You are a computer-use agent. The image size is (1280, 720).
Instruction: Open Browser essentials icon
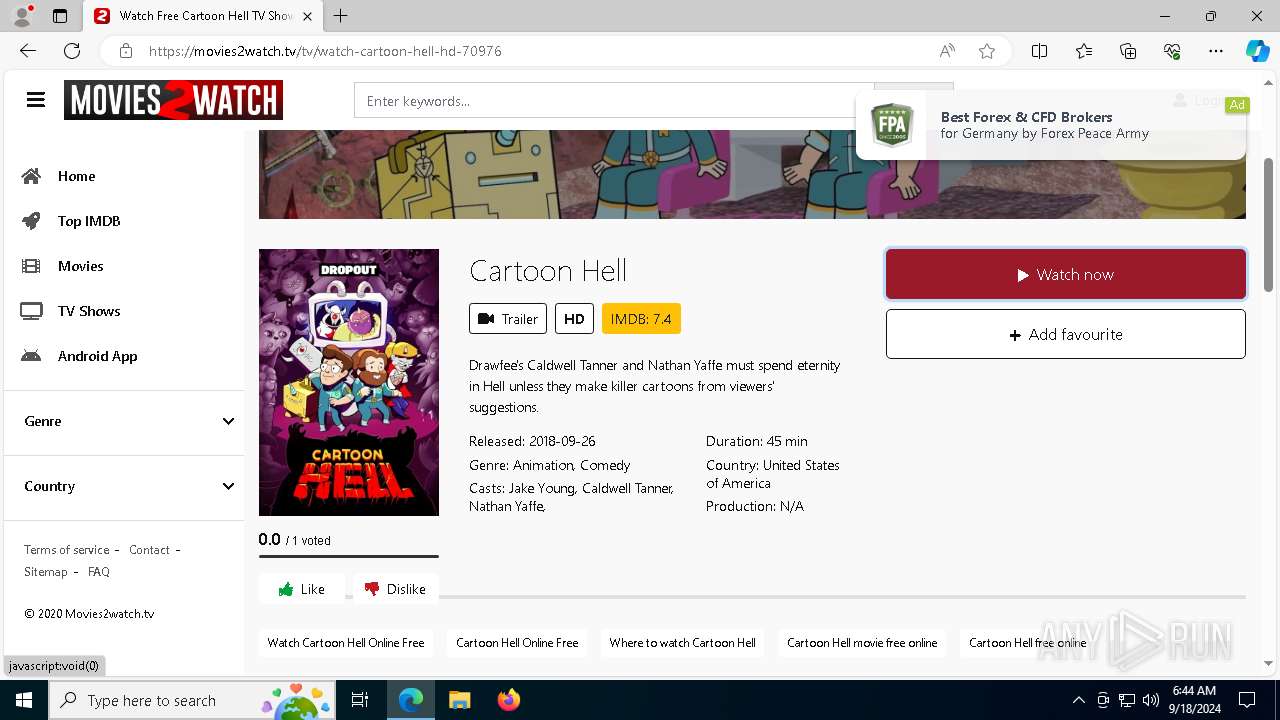click(x=1172, y=51)
